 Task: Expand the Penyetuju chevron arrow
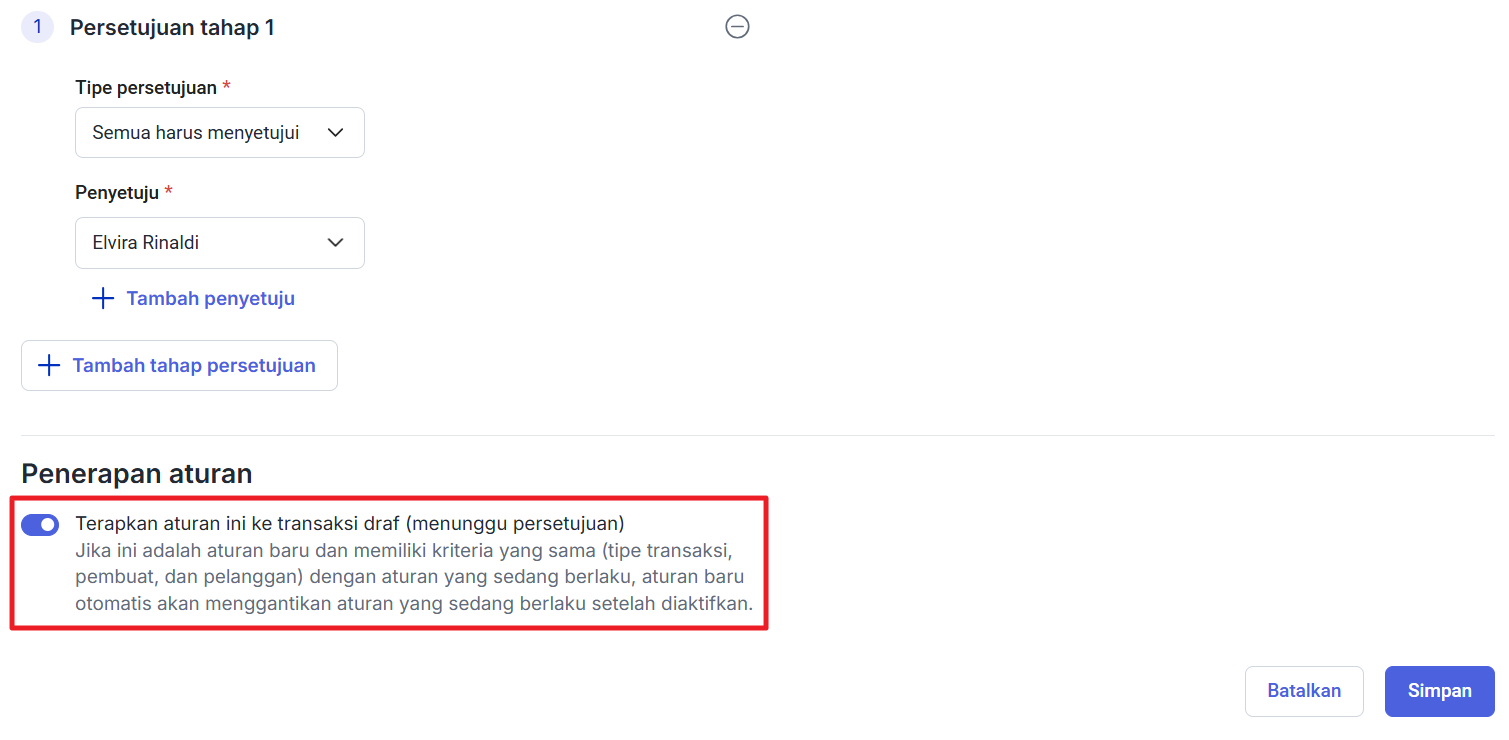(336, 243)
